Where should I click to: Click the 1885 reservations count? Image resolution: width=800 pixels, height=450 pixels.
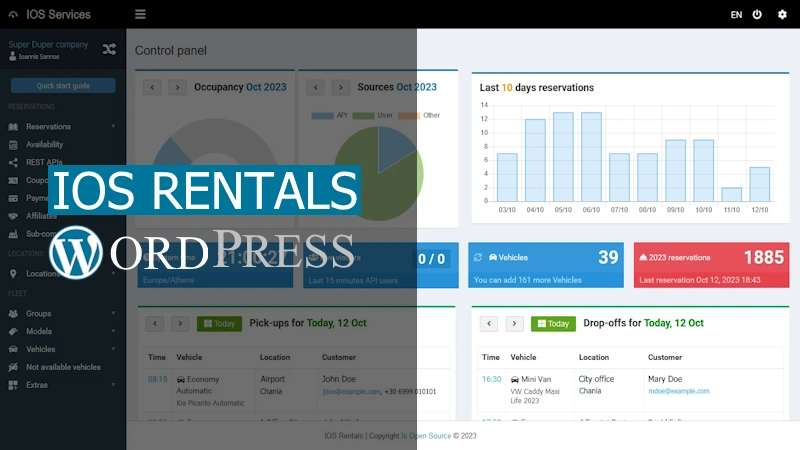pyautogui.click(x=764, y=258)
